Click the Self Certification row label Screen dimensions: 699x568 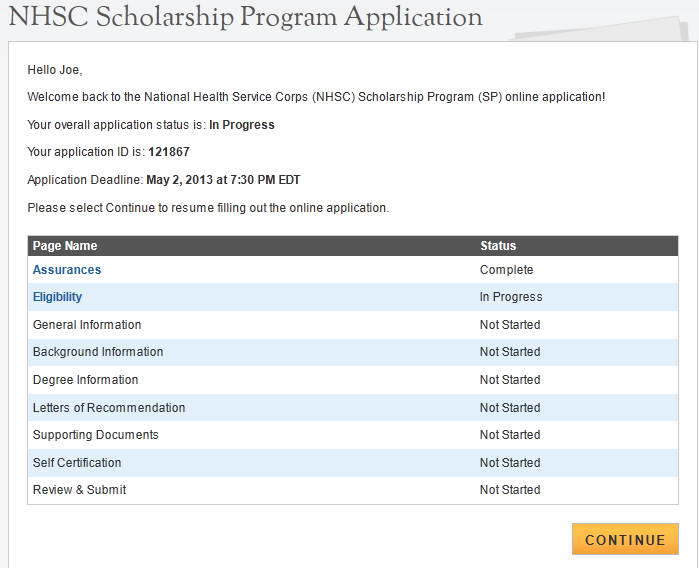(x=77, y=463)
